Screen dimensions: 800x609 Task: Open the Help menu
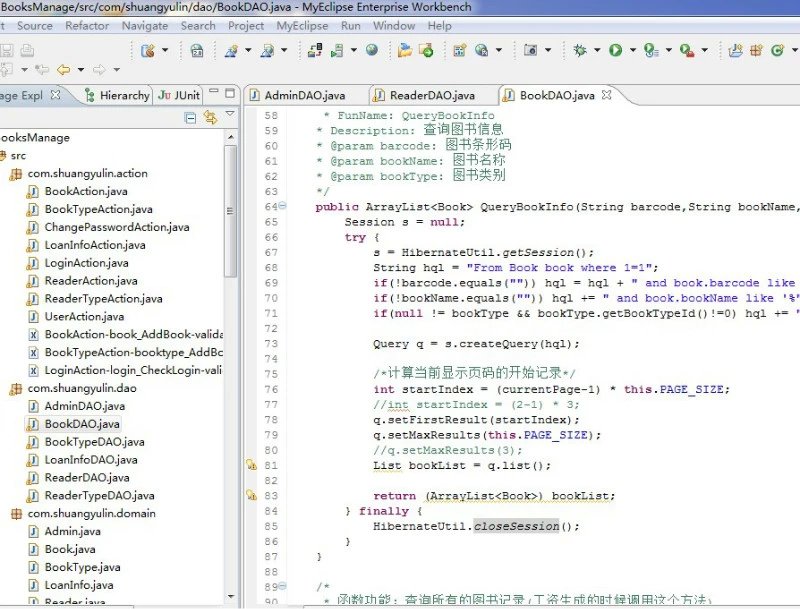coord(439,26)
